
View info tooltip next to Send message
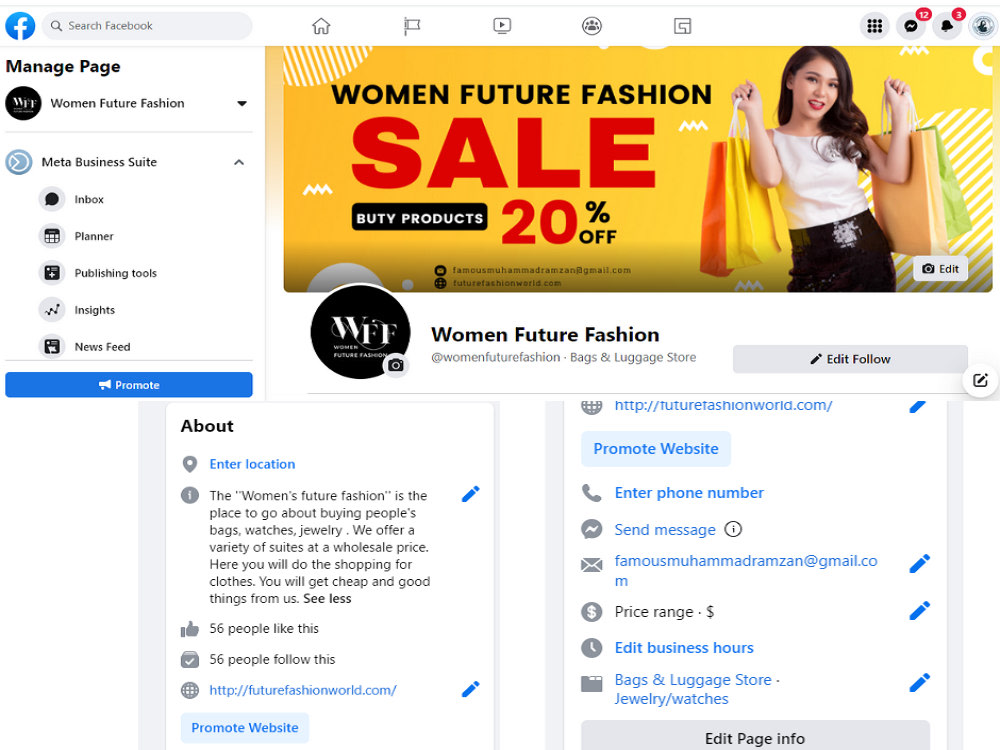click(x=734, y=529)
